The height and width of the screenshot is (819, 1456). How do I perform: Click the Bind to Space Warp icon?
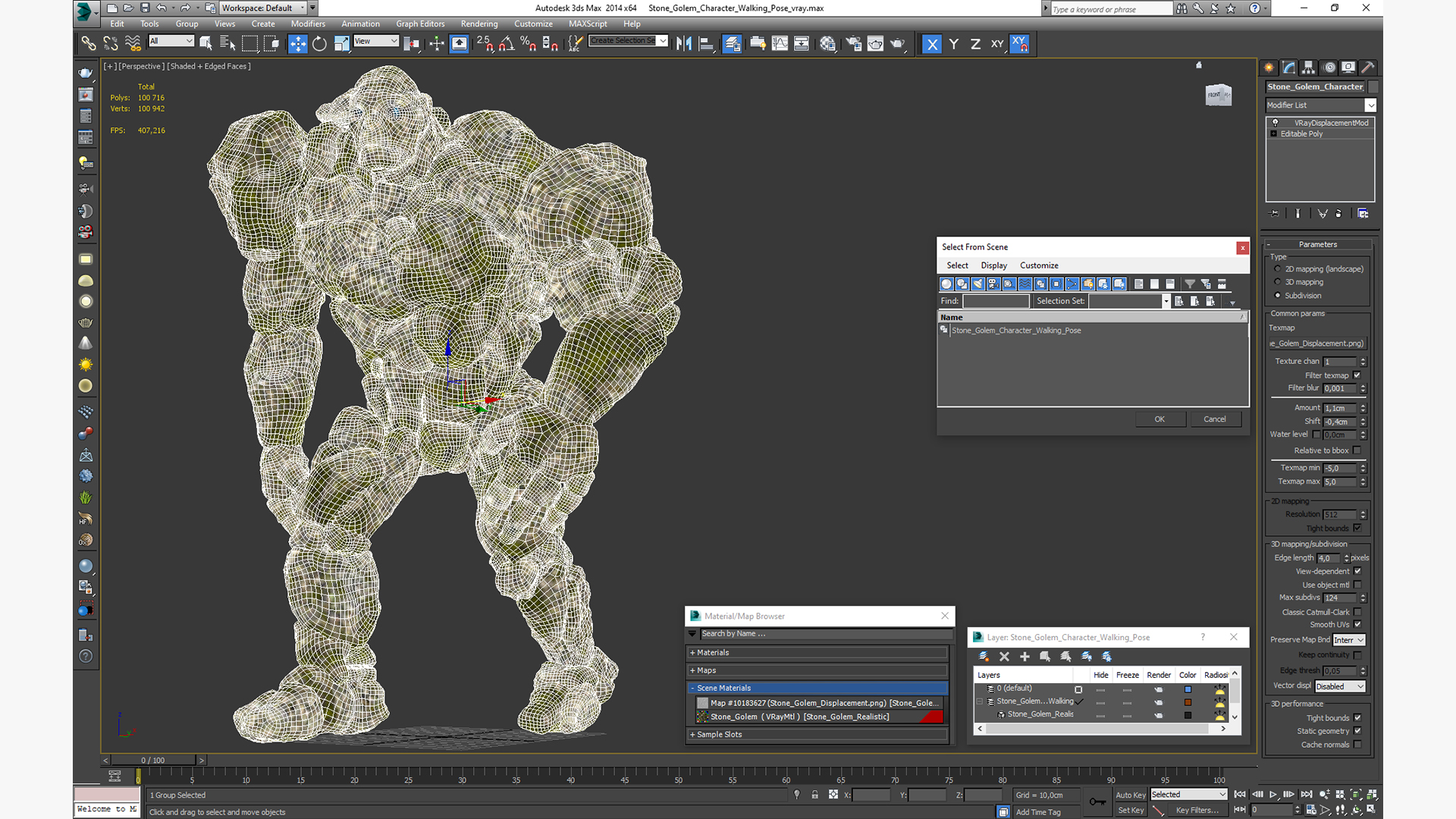pyautogui.click(x=133, y=44)
